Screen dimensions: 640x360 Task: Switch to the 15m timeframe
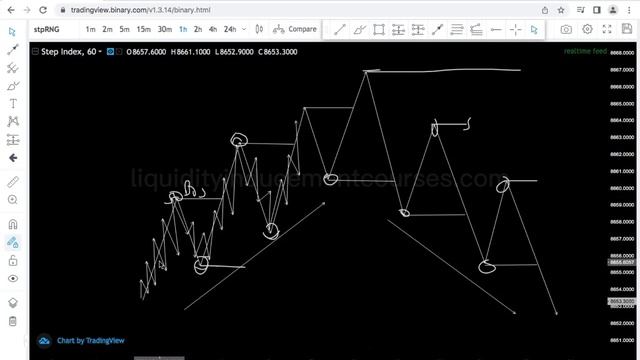point(144,29)
